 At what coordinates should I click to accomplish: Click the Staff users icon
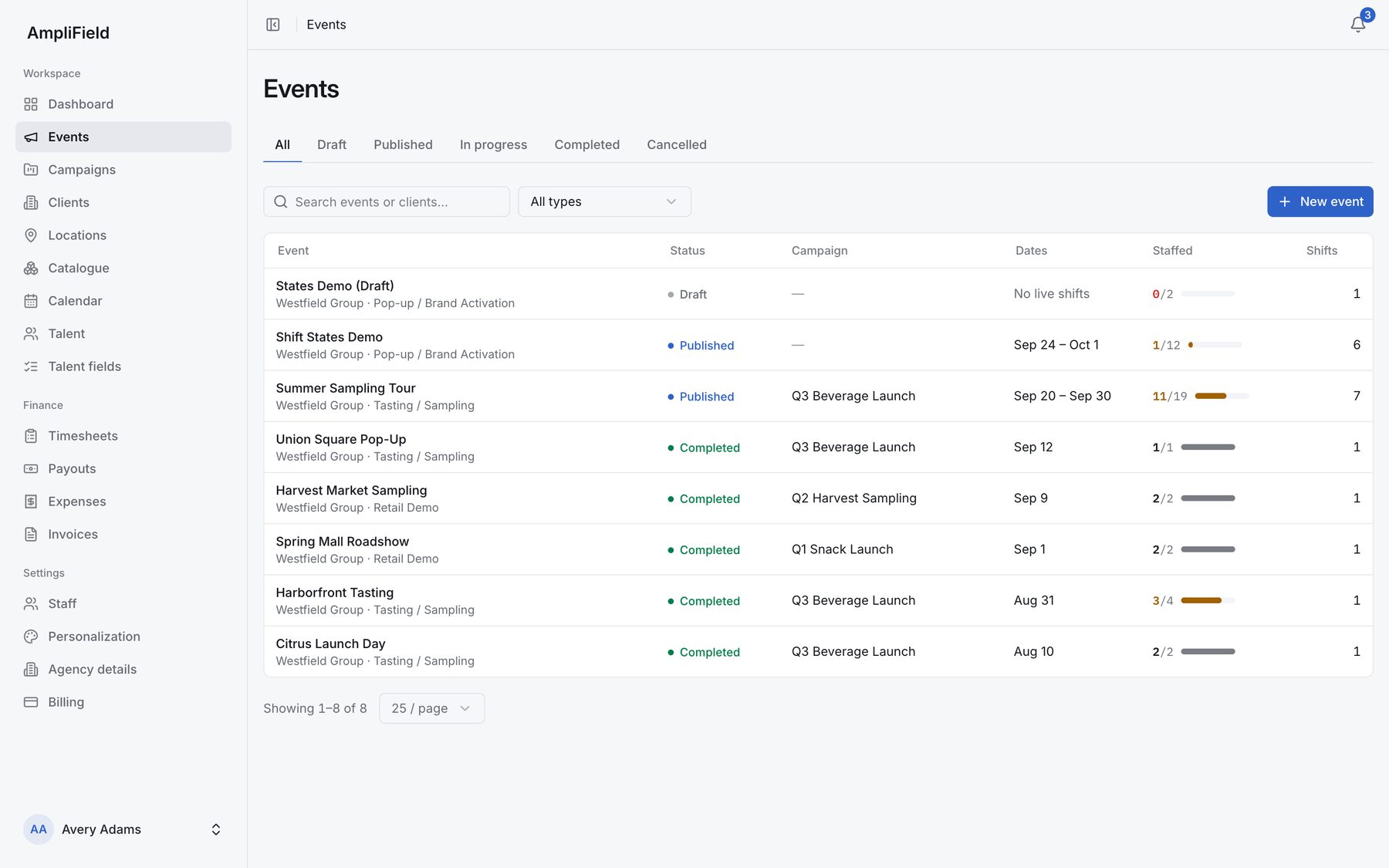coord(31,603)
